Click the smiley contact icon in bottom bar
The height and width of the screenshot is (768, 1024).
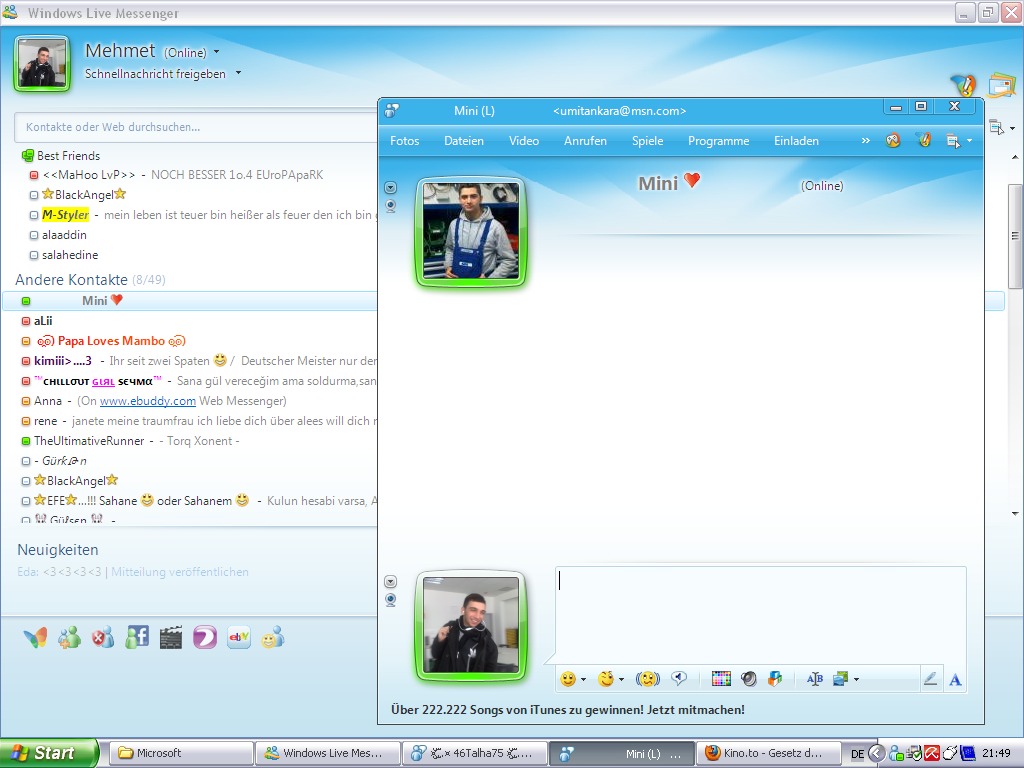[x=273, y=637]
